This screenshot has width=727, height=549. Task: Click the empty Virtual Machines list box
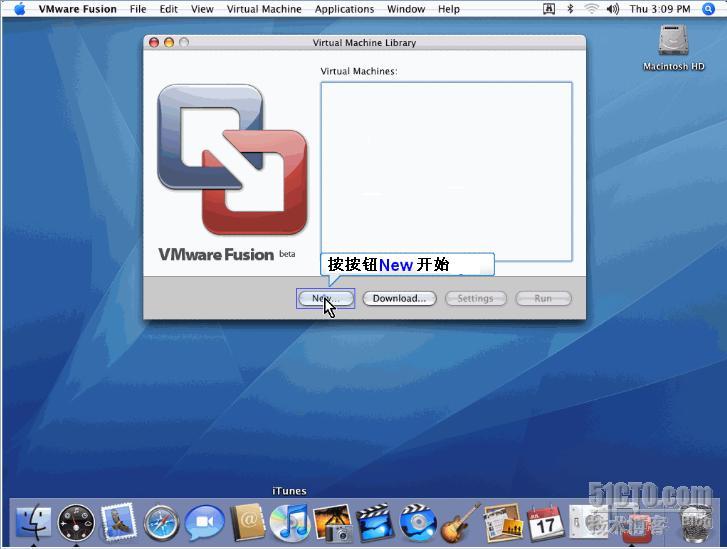tap(446, 172)
